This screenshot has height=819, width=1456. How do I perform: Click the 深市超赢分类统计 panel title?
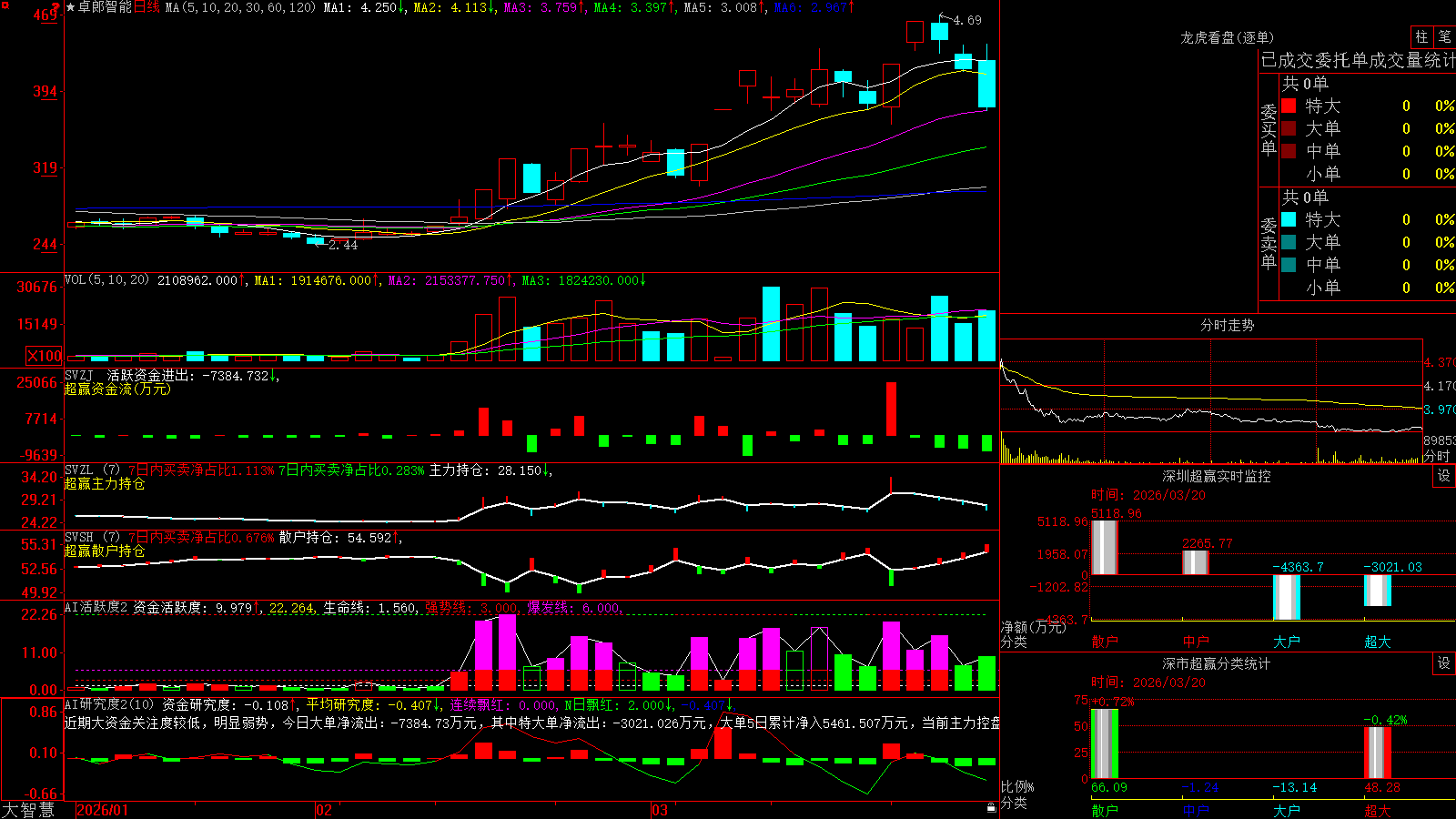(x=1217, y=663)
